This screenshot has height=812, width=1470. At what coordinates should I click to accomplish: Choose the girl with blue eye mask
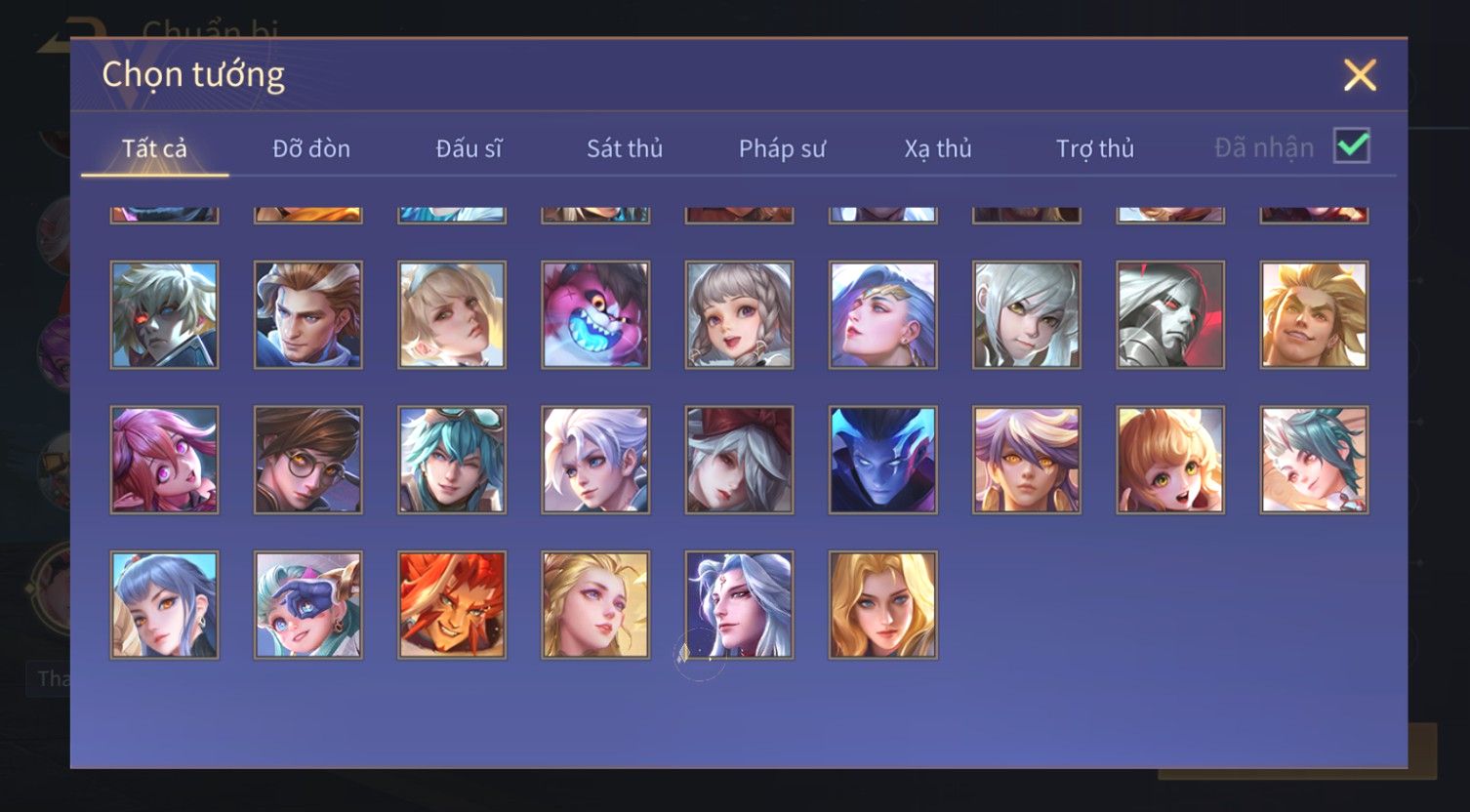coord(308,605)
